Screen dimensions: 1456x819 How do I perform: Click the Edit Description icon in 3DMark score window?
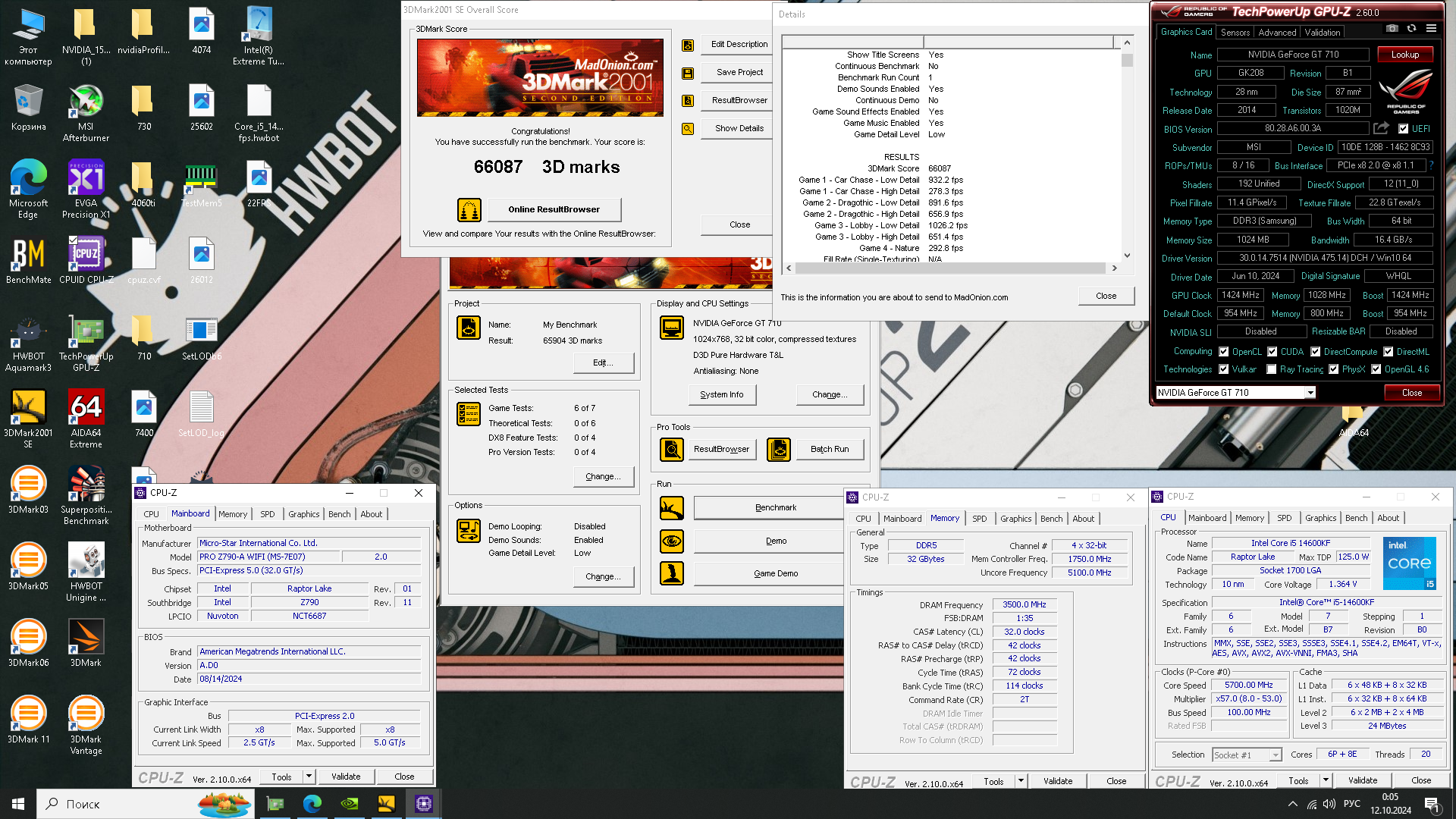click(x=688, y=45)
